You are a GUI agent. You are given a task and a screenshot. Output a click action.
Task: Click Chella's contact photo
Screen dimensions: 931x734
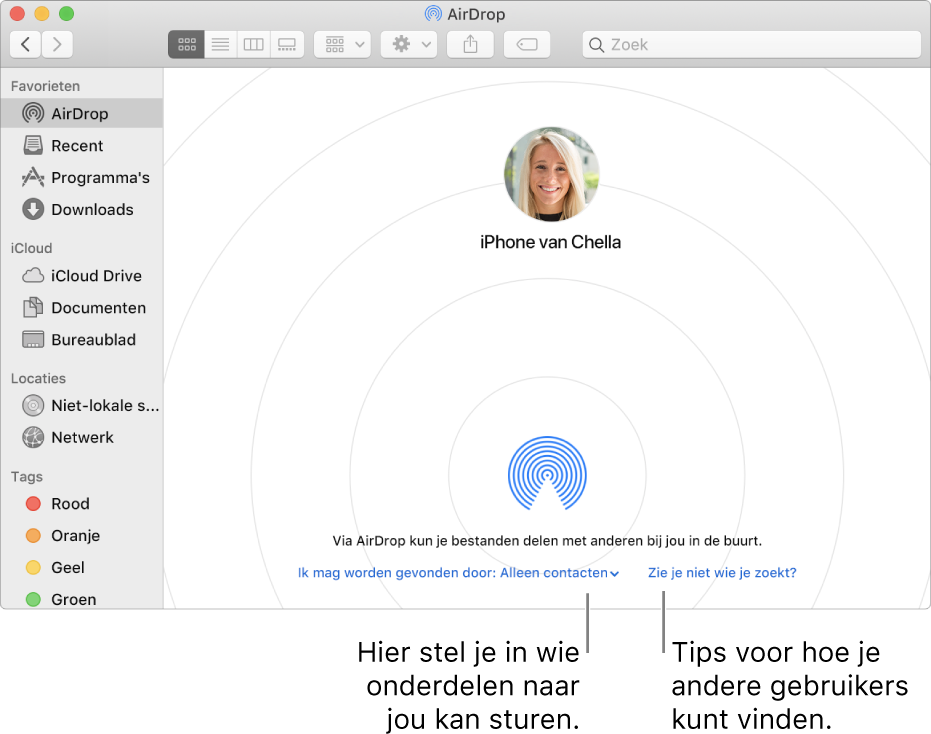tap(552, 174)
